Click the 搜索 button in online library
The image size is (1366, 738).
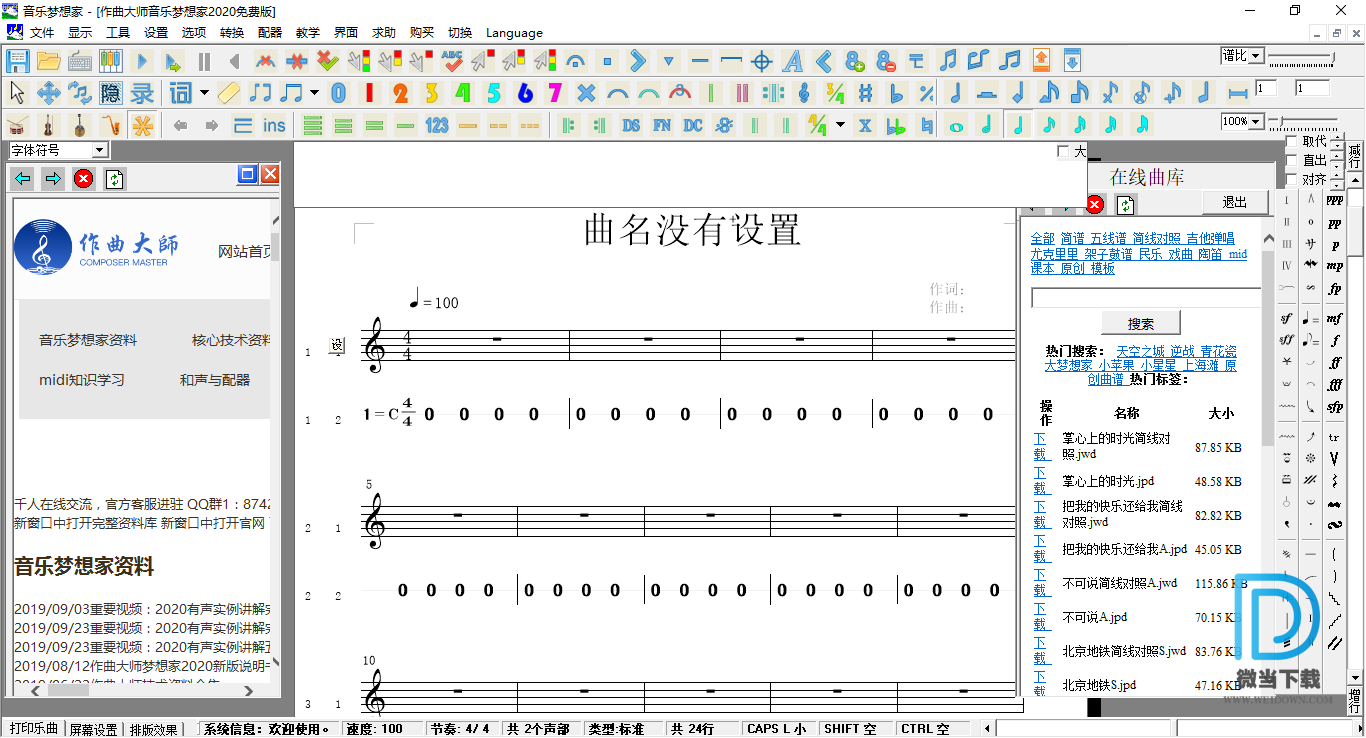pyautogui.click(x=1141, y=323)
